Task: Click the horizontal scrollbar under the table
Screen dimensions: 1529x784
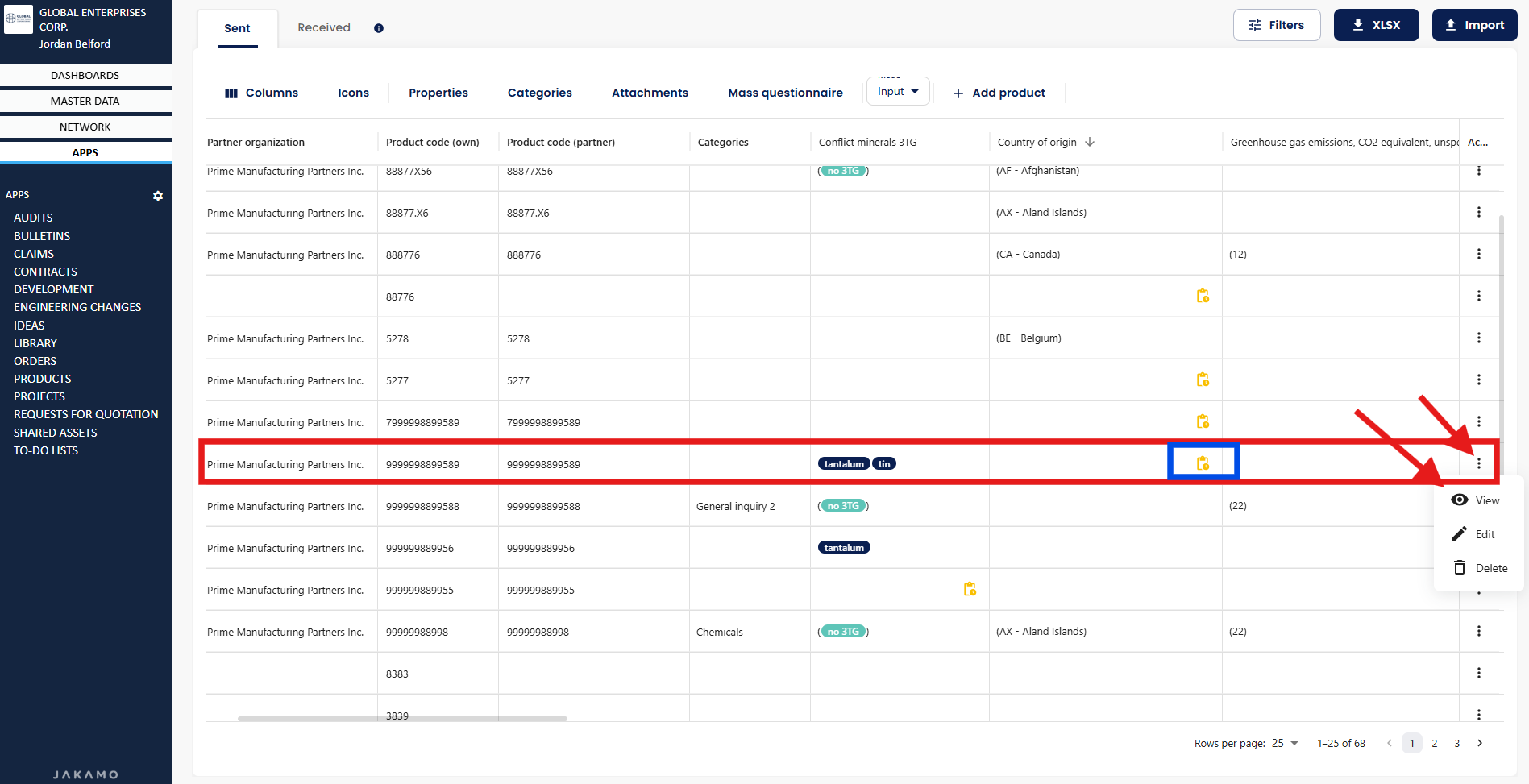Action: click(402, 719)
